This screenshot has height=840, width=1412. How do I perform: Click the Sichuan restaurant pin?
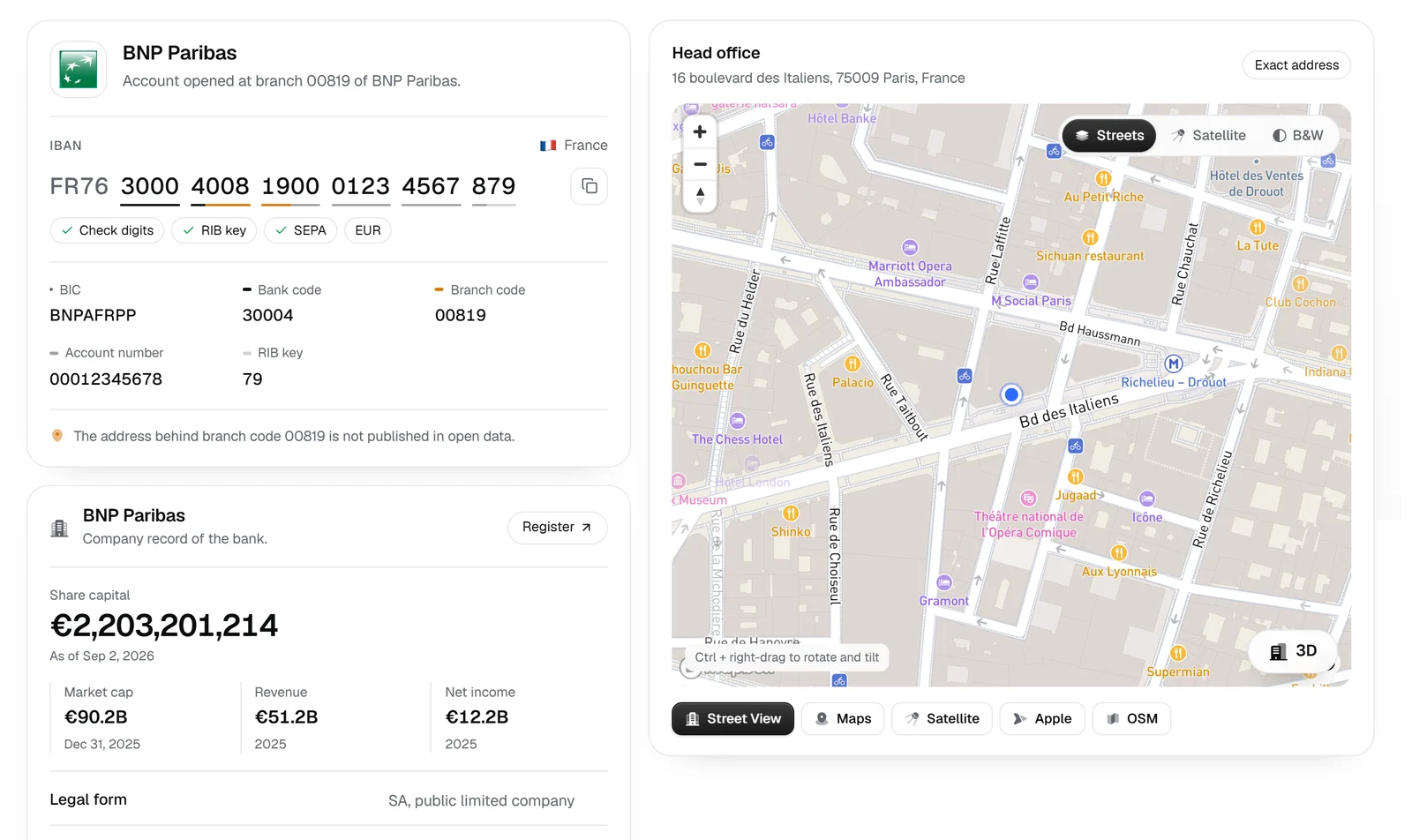(1090, 237)
